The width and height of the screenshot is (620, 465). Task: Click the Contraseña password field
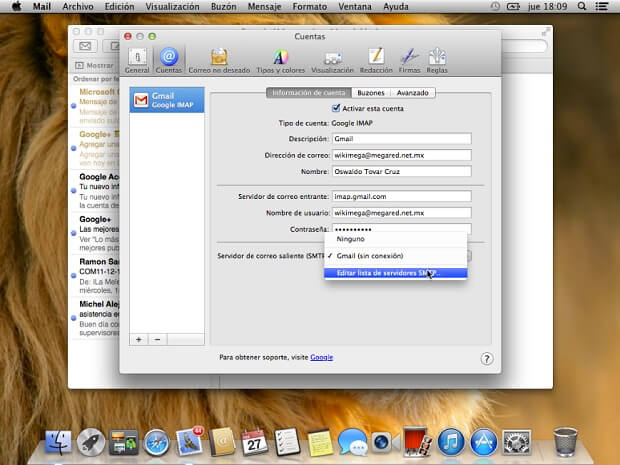click(x=402, y=228)
